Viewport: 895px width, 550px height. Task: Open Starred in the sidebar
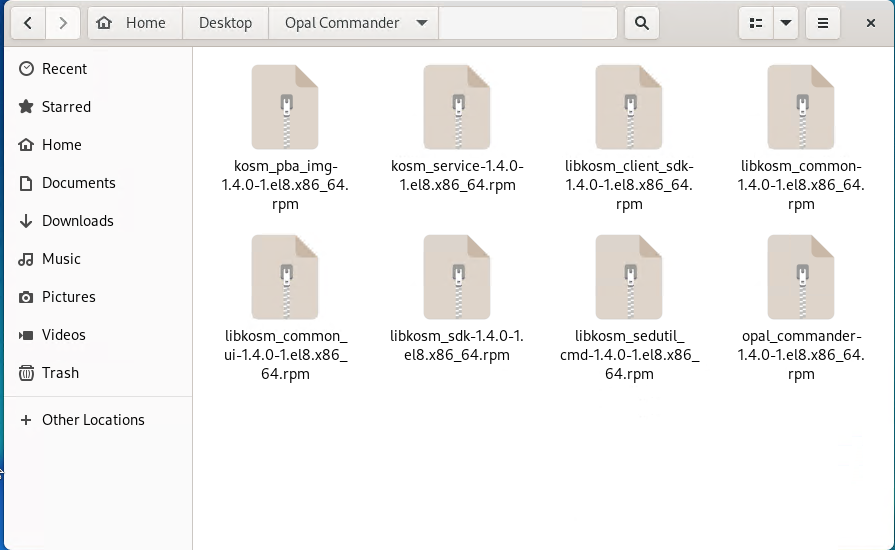click(x=98, y=107)
